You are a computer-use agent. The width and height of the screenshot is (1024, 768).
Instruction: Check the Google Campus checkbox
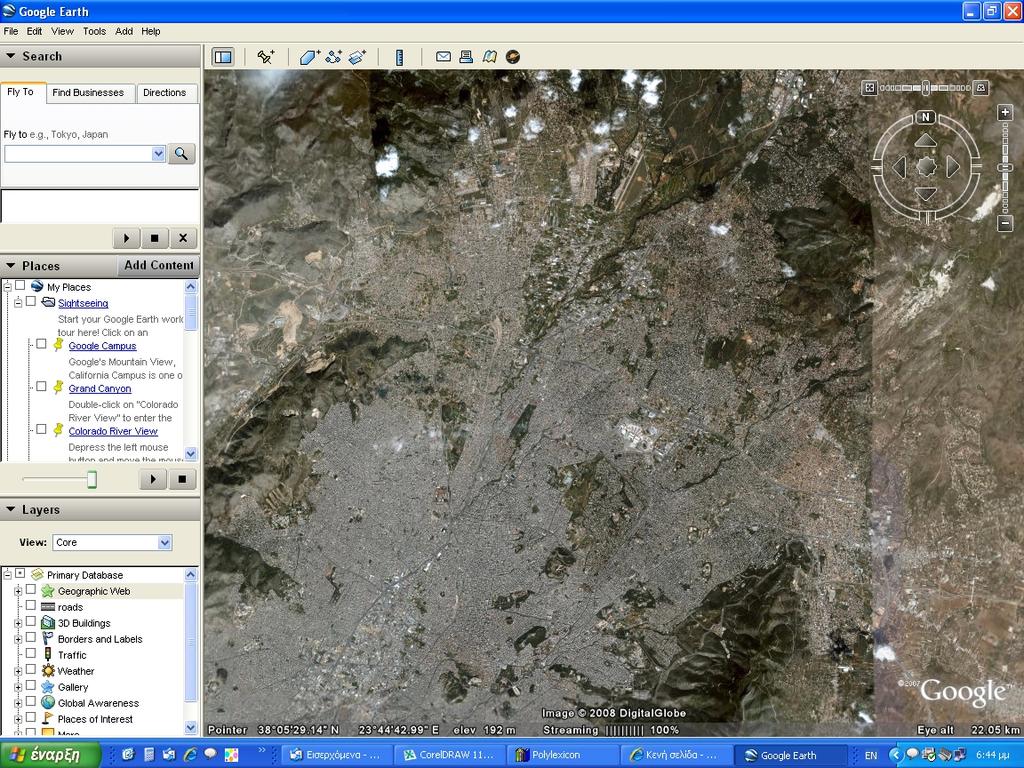[41, 344]
